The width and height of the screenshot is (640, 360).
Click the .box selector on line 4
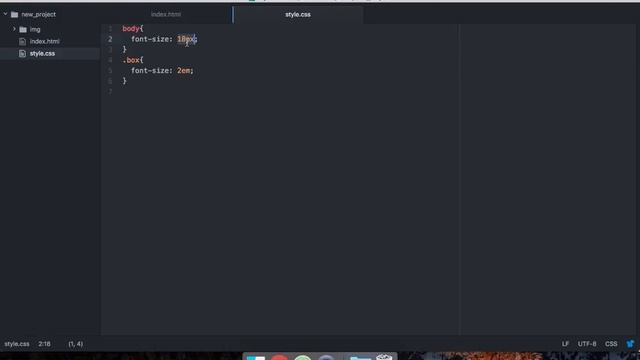pos(131,60)
